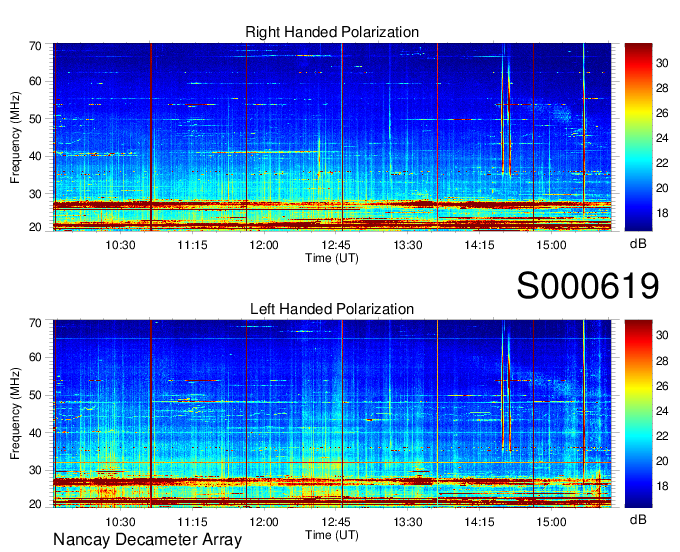Click the 50 MHz tick on the Left Handed plot
The width and height of the screenshot is (680, 552).
click(35, 395)
